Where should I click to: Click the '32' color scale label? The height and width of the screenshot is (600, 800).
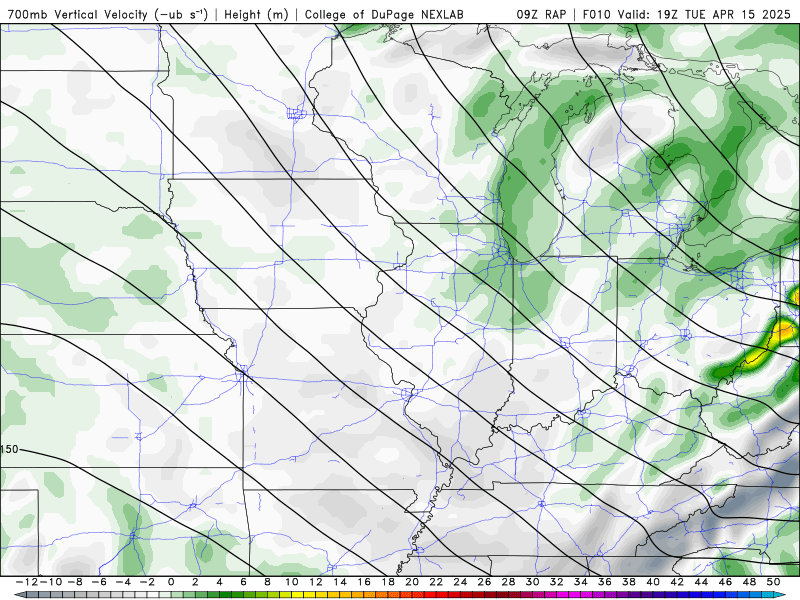pyautogui.click(x=557, y=582)
